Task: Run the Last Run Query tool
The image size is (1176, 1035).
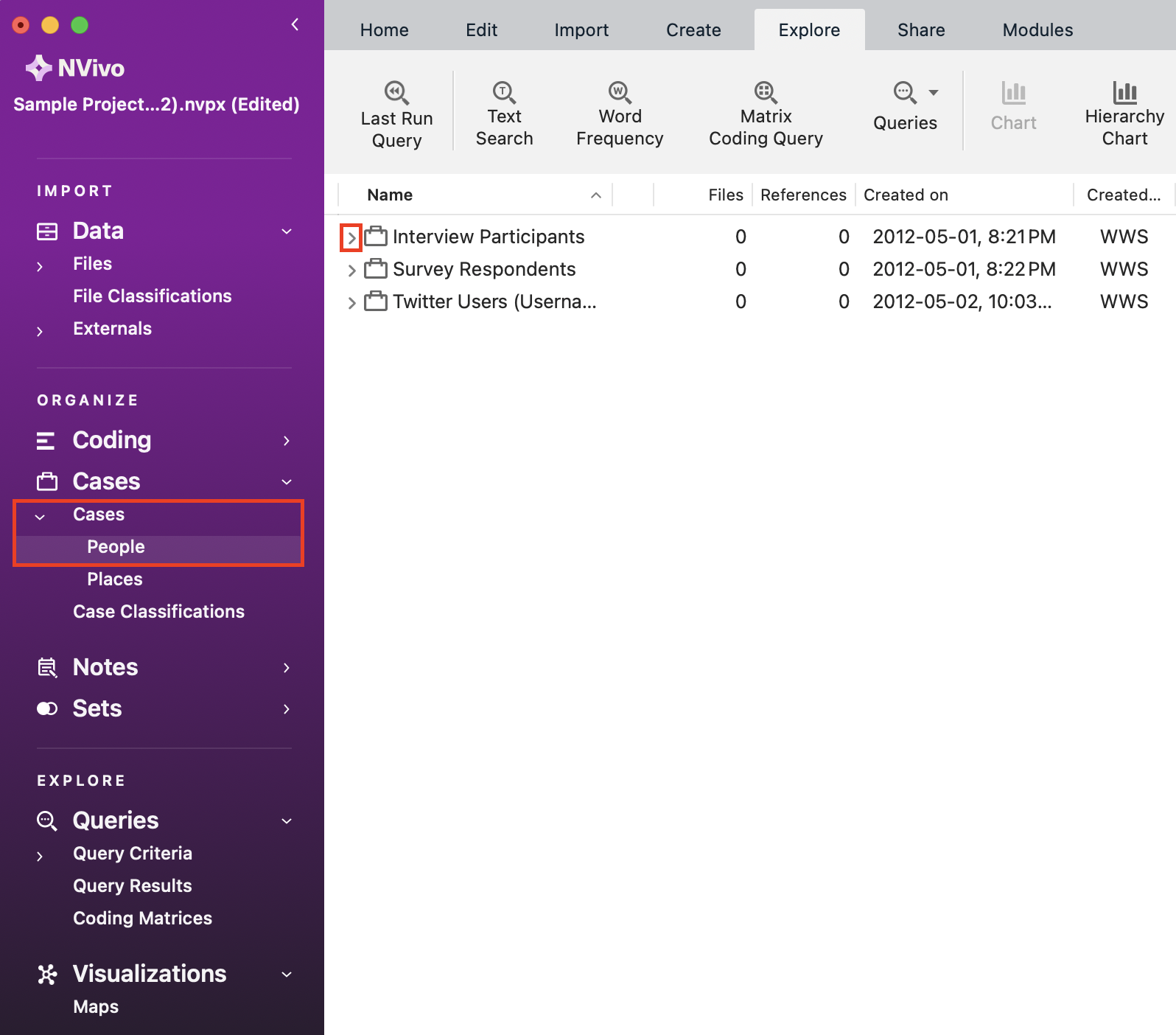Action: point(396,114)
